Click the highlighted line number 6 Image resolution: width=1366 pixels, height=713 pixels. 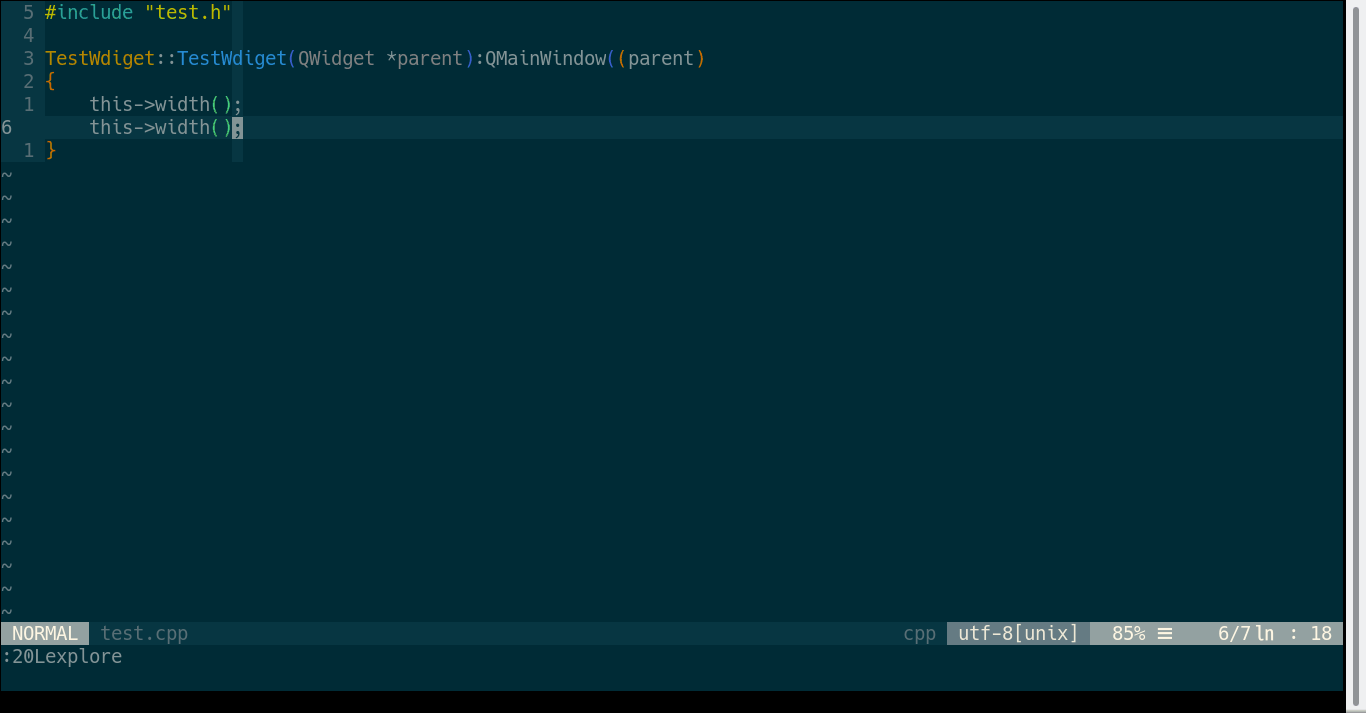(x=6, y=127)
